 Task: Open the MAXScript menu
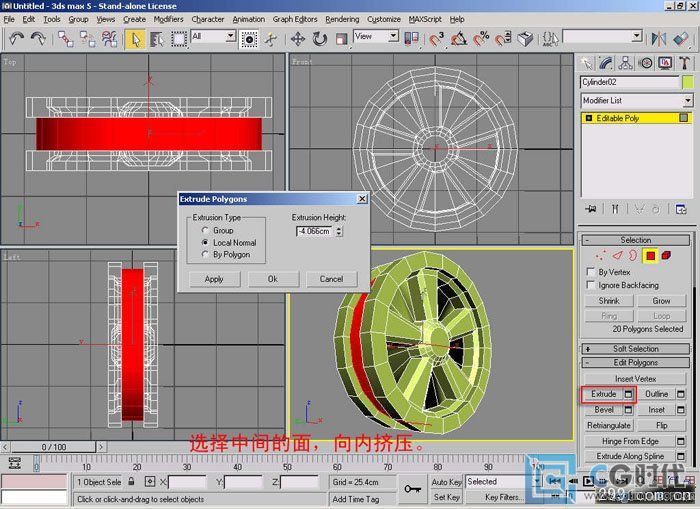[x=425, y=19]
